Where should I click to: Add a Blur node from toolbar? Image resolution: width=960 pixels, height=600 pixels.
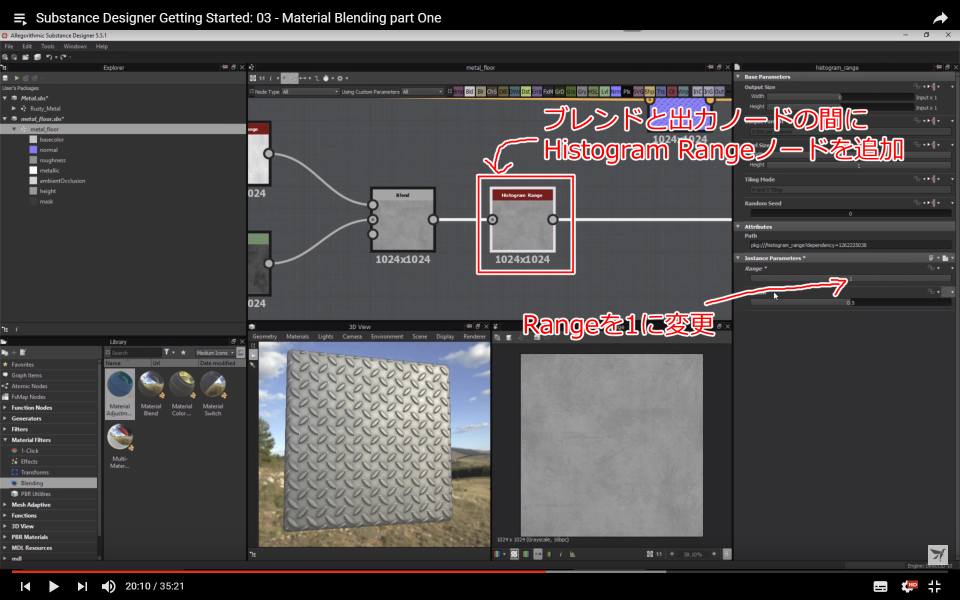coord(481,92)
